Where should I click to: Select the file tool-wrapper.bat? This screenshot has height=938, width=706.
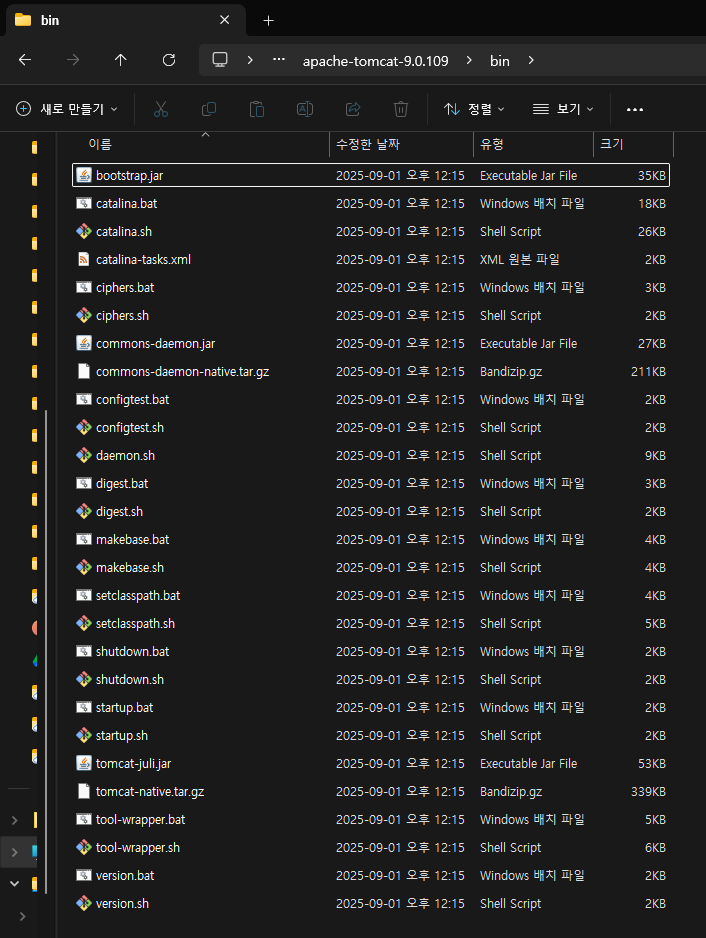click(371, 820)
